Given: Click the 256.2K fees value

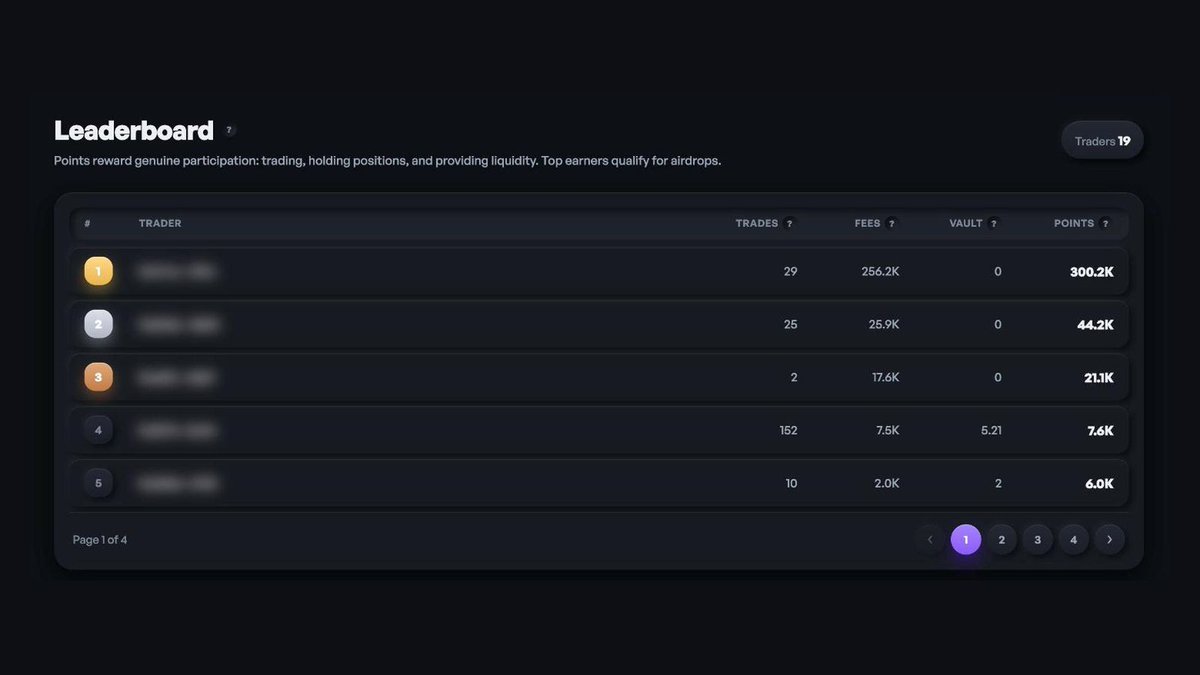Looking at the screenshot, I should [880, 271].
